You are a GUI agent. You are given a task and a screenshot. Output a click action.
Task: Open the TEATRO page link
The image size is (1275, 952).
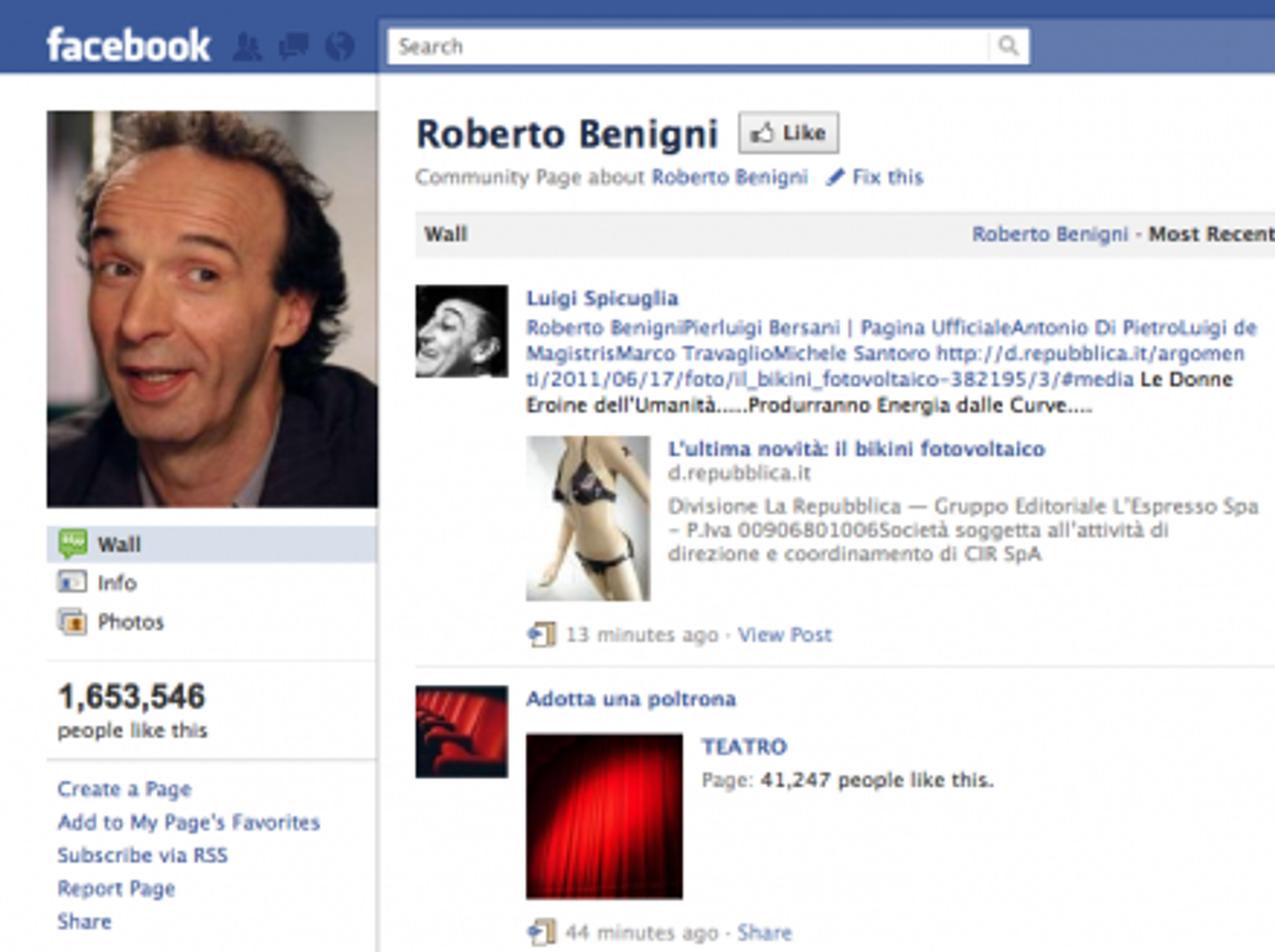pos(745,746)
